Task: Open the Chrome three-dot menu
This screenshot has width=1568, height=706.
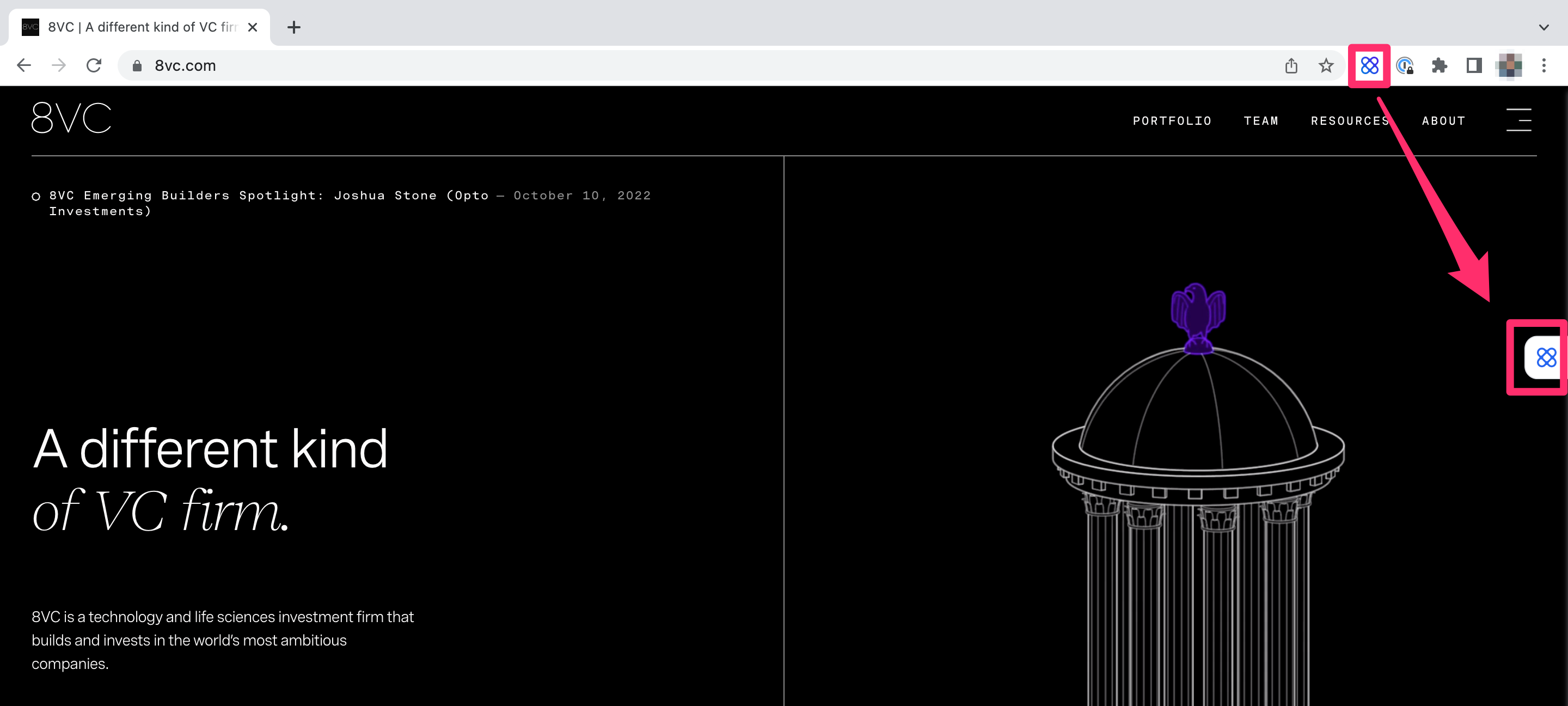Action: 1543,65
